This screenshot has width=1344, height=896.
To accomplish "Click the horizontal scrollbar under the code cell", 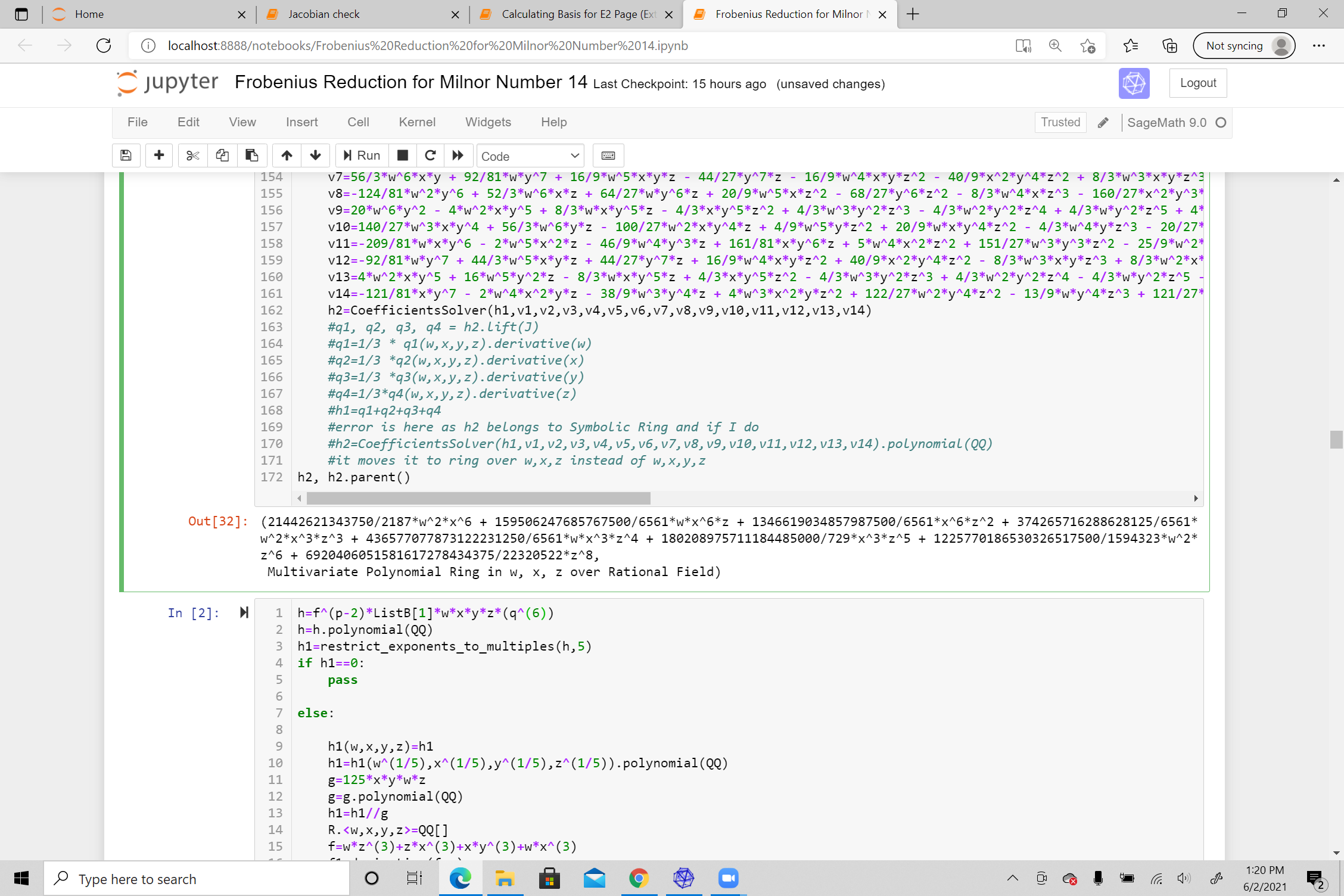I will point(478,498).
